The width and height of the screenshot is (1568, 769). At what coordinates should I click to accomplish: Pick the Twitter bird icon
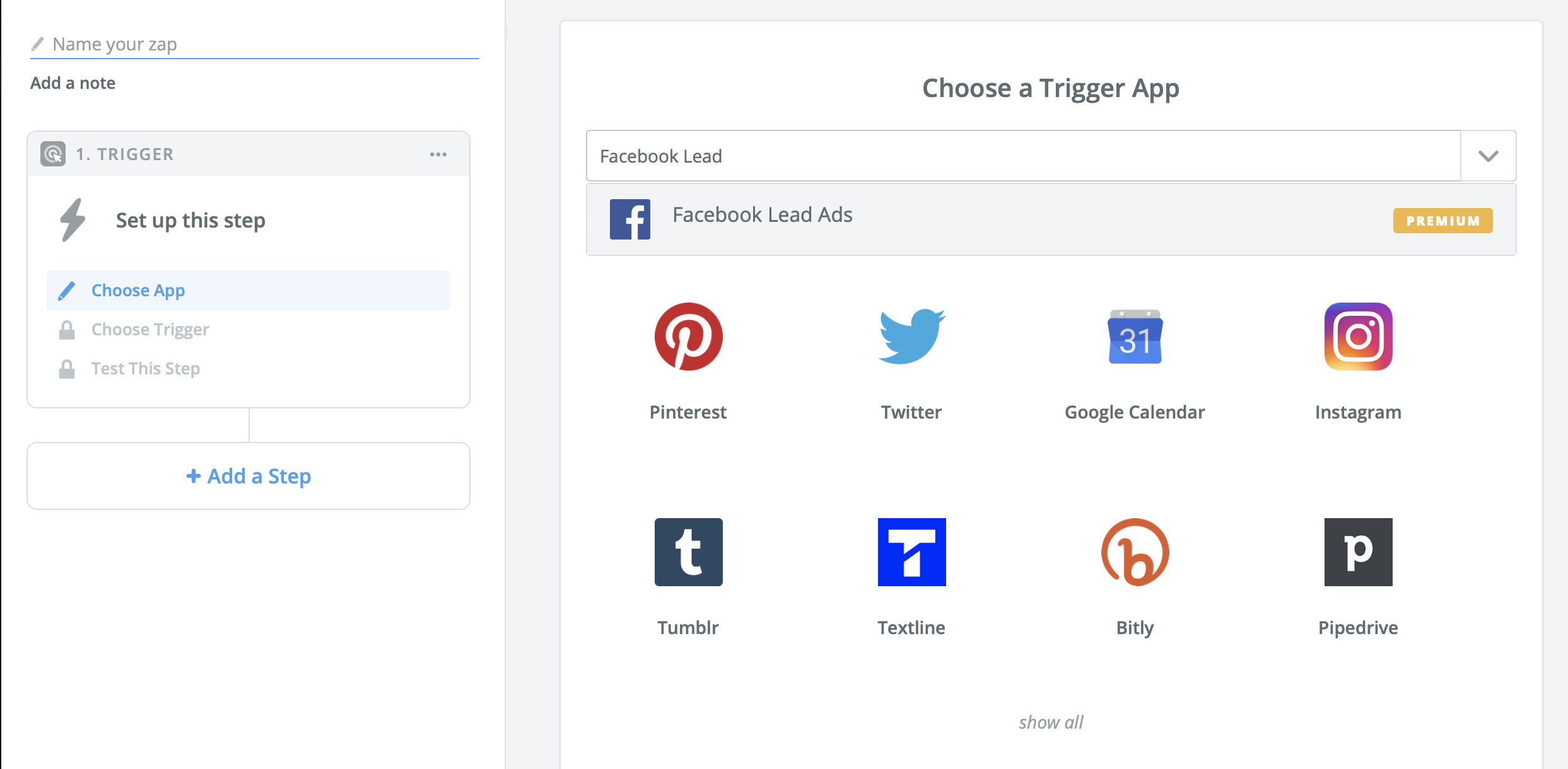click(x=911, y=337)
